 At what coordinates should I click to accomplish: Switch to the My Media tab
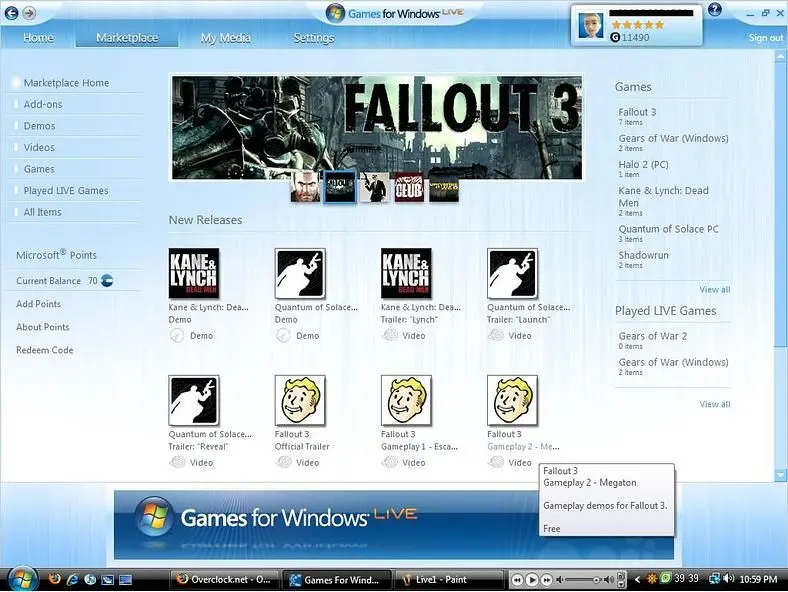pyautogui.click(x=225, y=38)
